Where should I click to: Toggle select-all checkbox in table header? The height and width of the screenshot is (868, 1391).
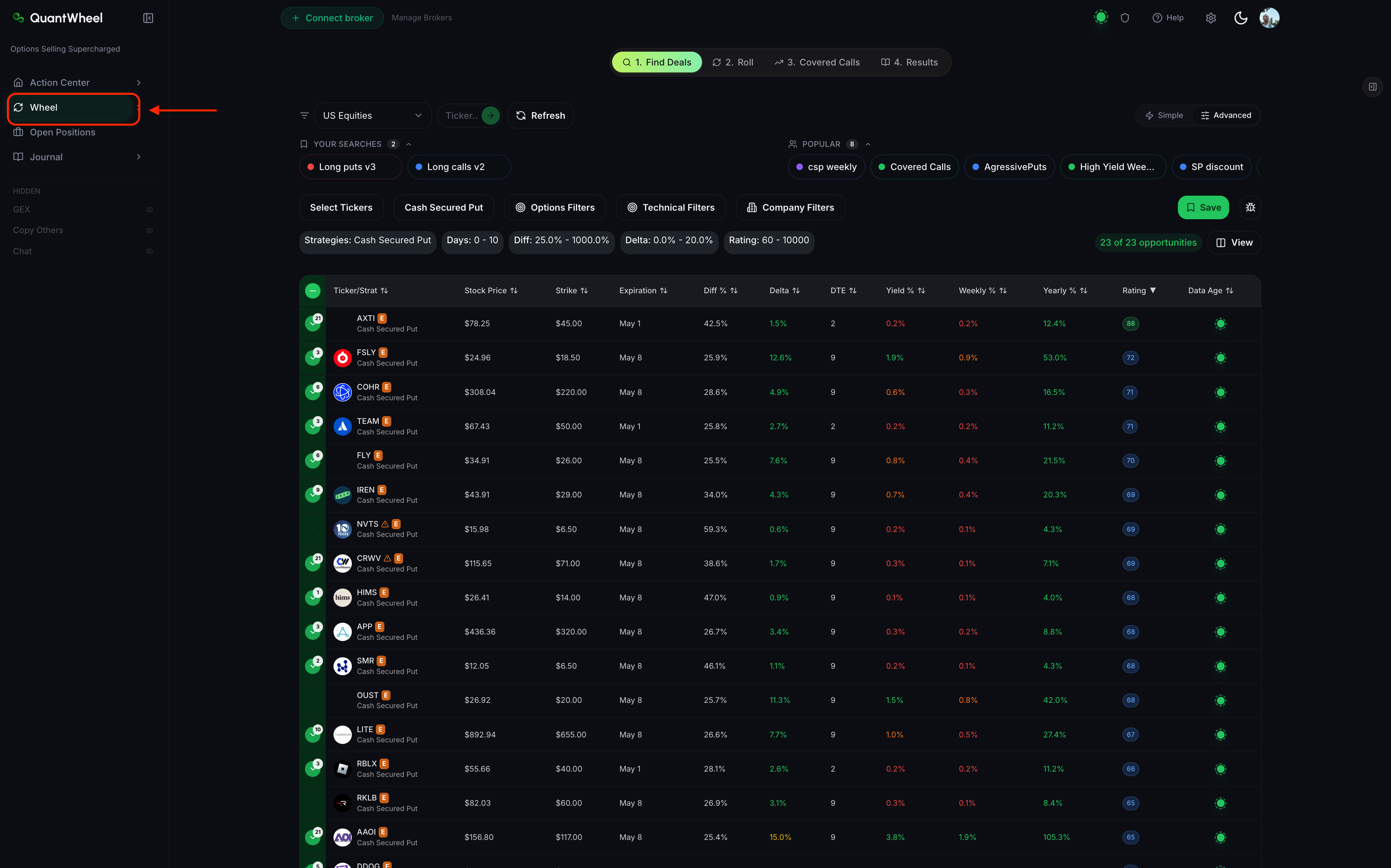pyautogui.click(x=312, y=291)
